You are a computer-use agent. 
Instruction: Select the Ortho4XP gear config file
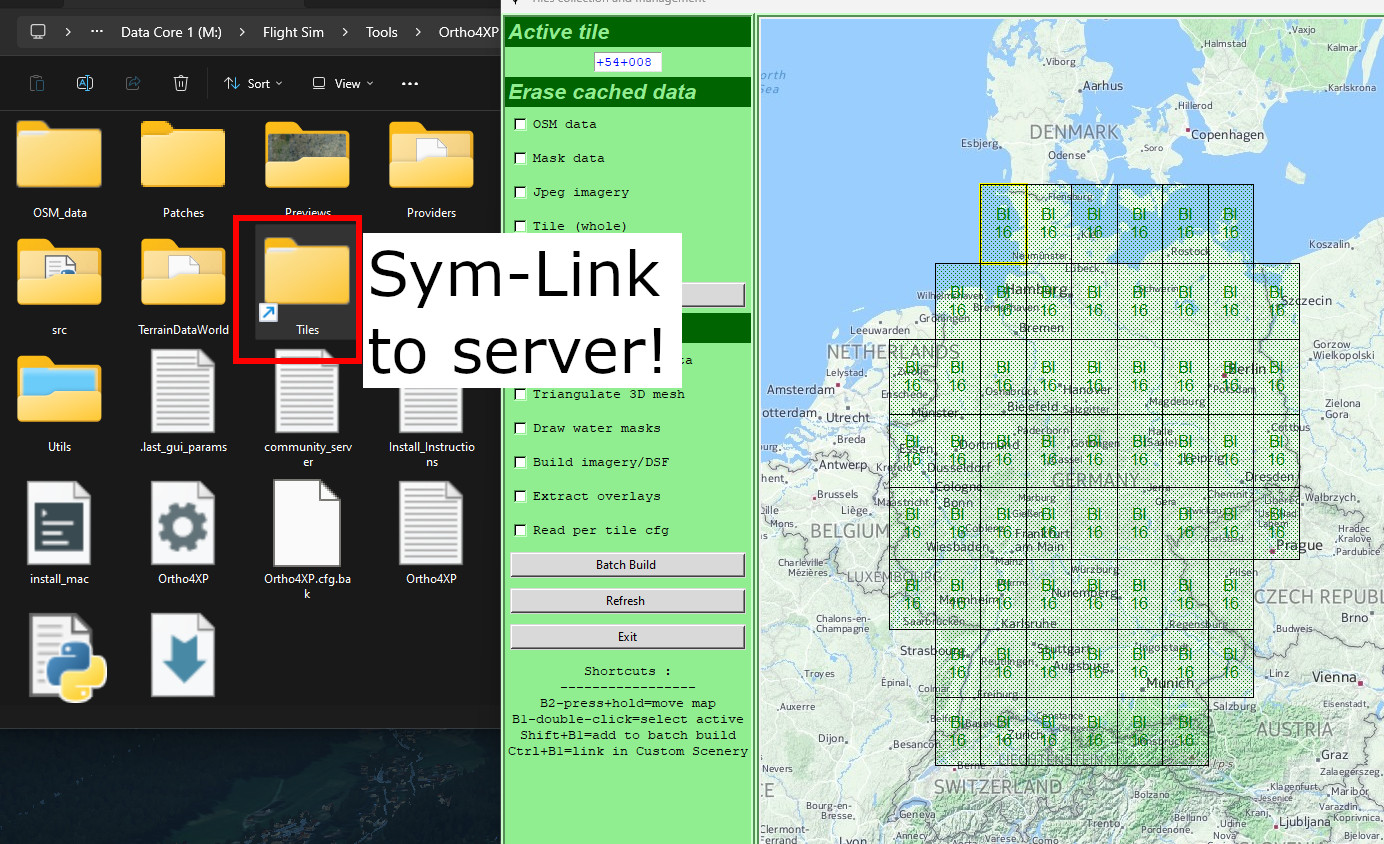pos(183,532)
